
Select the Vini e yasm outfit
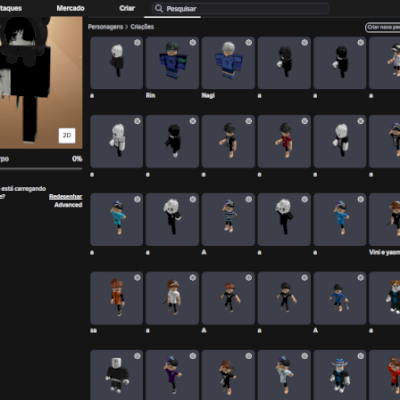tap(385, 220)
